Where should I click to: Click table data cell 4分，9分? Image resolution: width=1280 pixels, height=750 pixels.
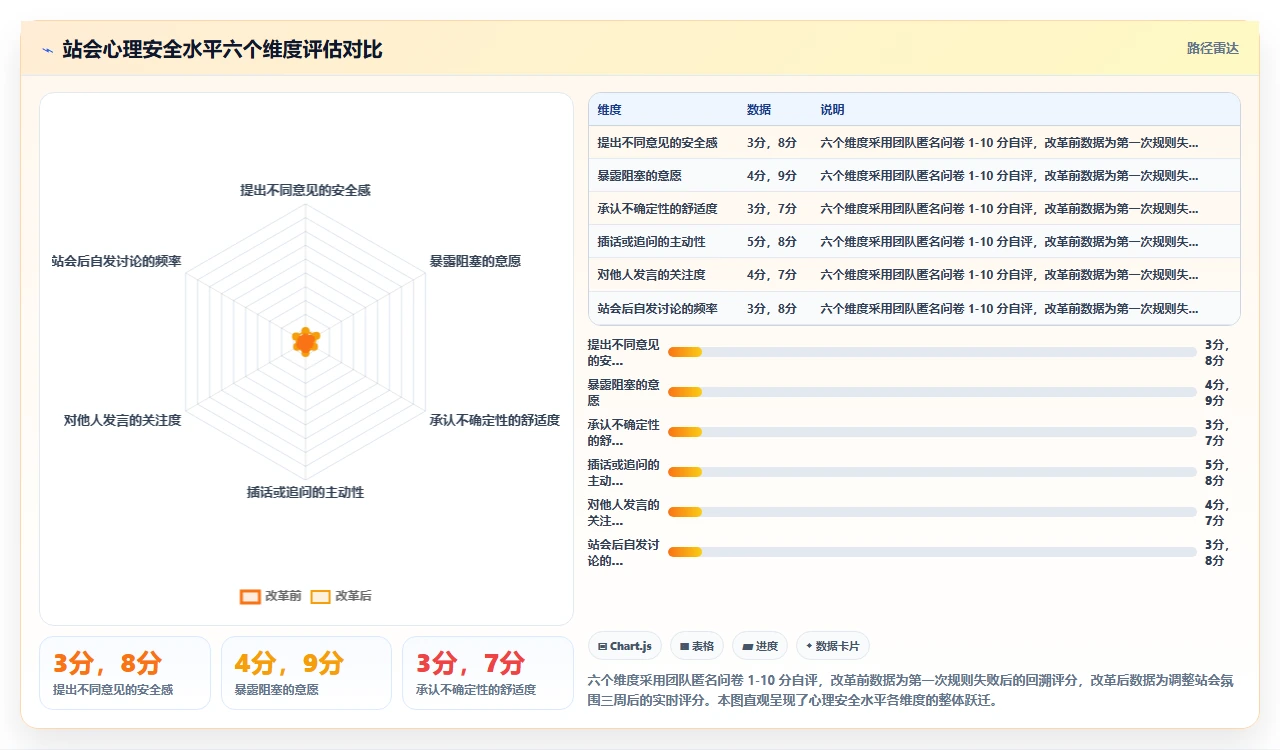772,176
